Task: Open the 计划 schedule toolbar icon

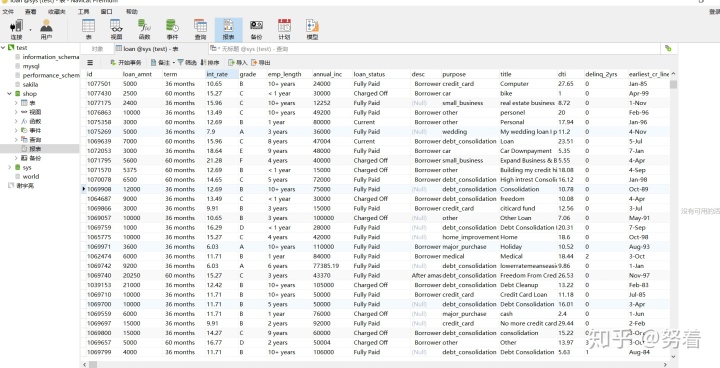Action: (284, 29)
